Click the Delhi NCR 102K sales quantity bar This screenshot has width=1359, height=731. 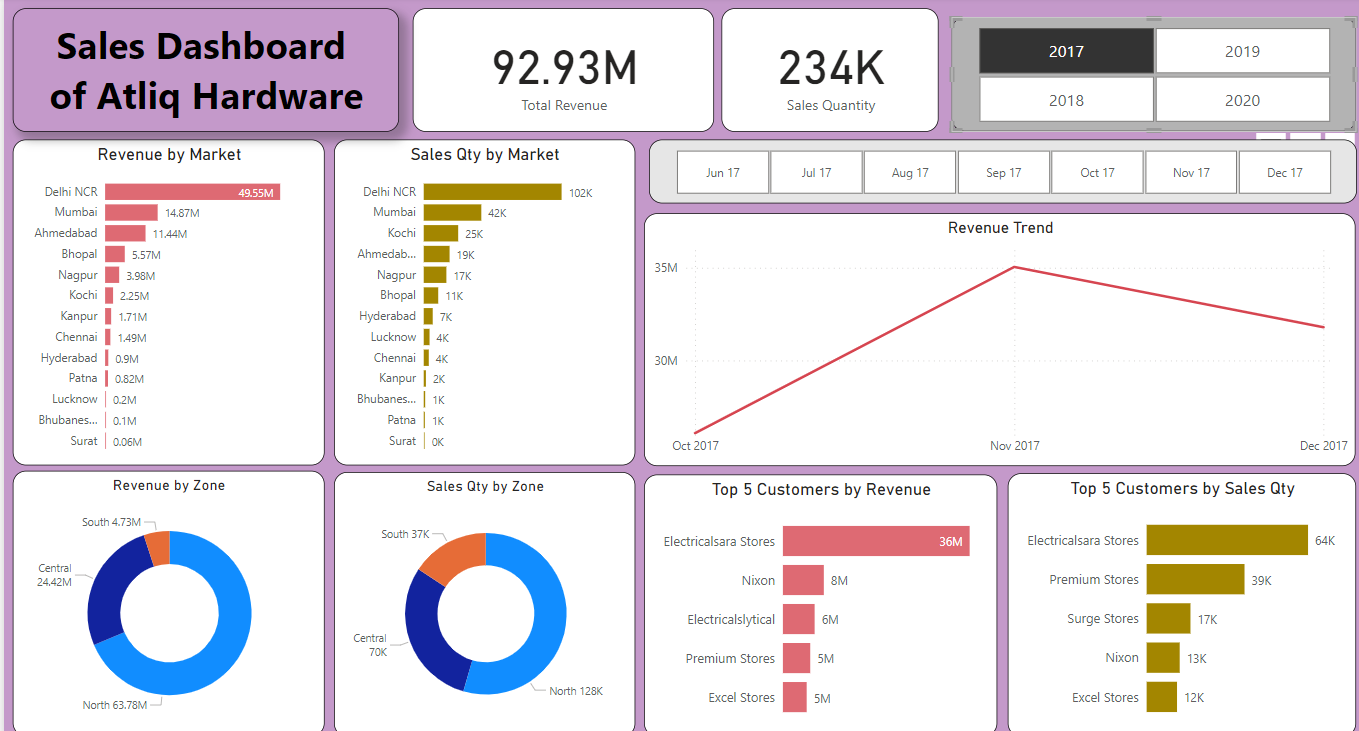click(x=492, y=192)
